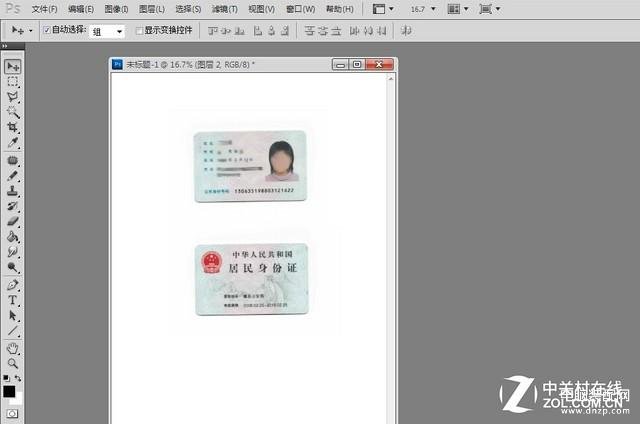Screen dimensions: 640x424
Task: Select the Clone Stamp tool
Action: [13, 191]
